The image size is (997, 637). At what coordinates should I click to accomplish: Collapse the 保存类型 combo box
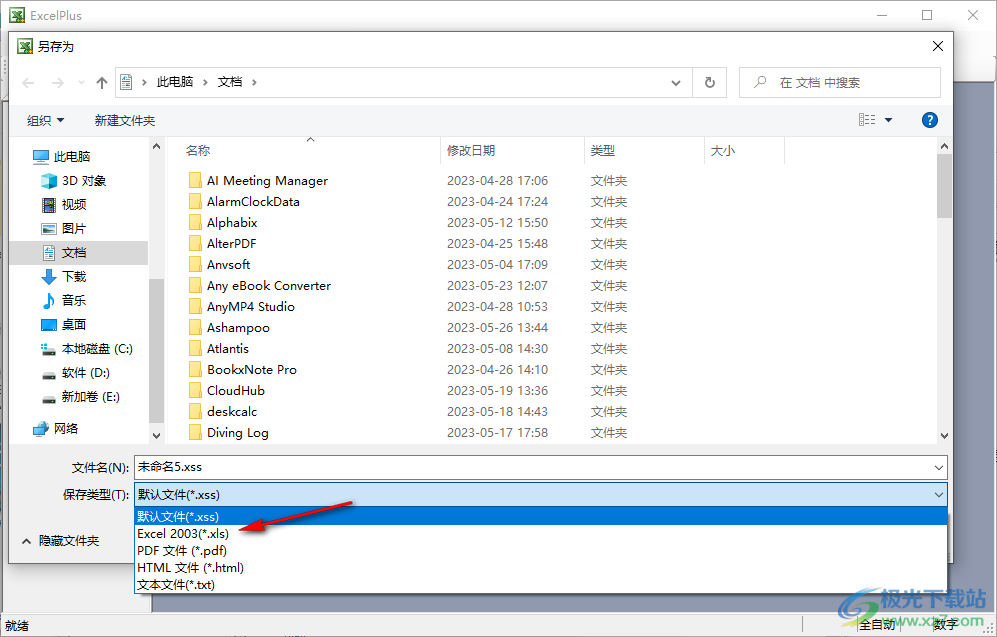(939, 495)
